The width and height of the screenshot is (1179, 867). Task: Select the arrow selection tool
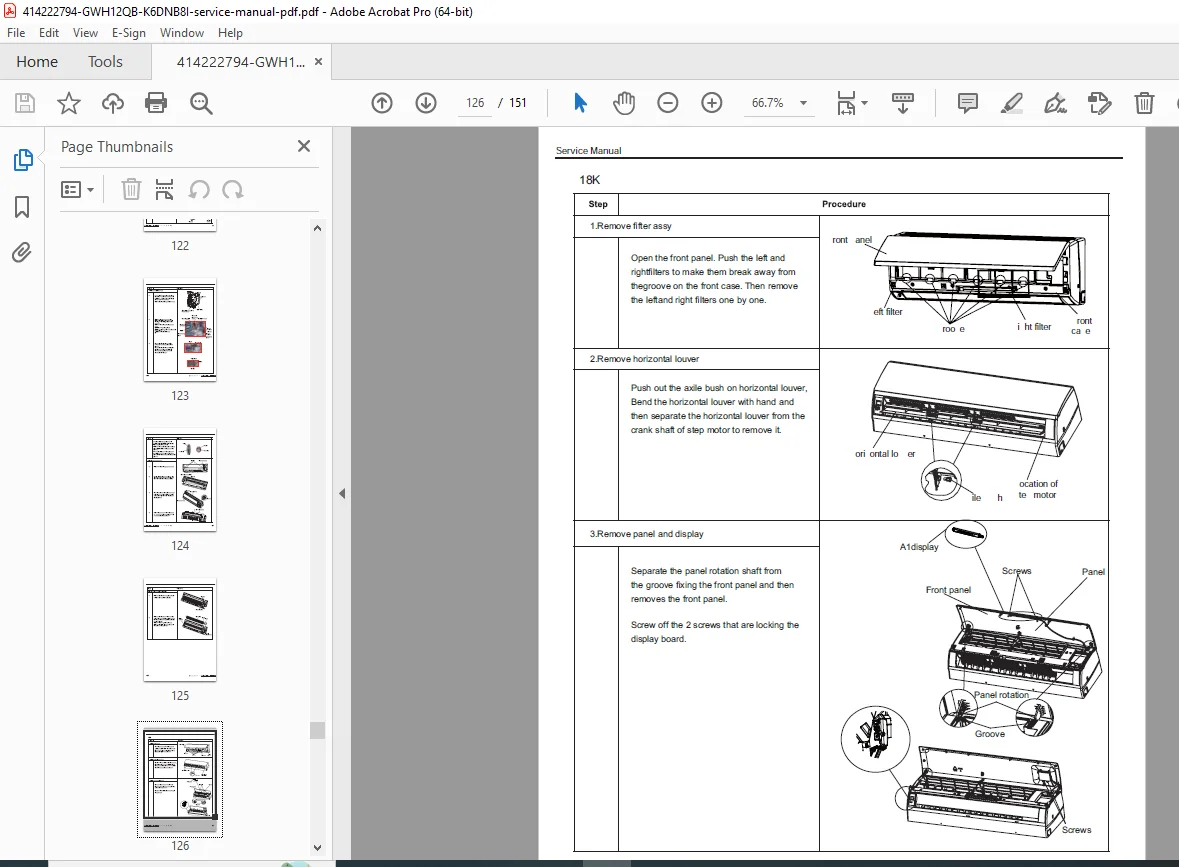[580, 103]
